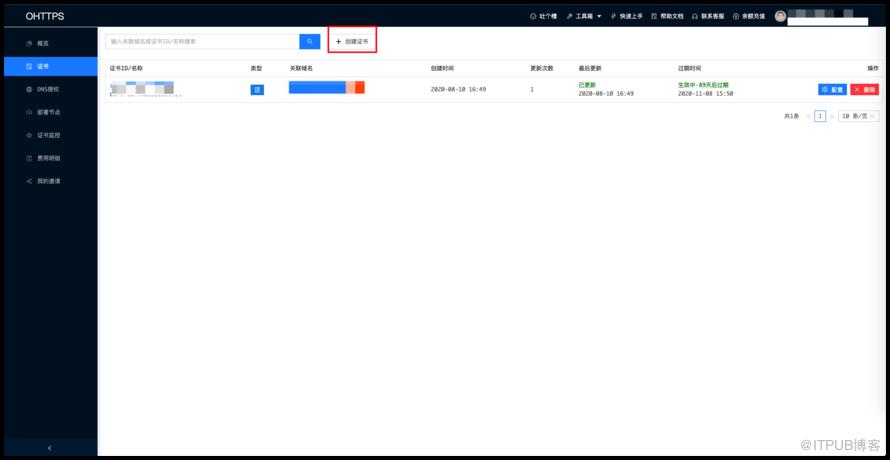Image resolution: width=890 pixels, height=460 pixels.
Task: Open 联系客服 contact support link
Action: (708, 16)
